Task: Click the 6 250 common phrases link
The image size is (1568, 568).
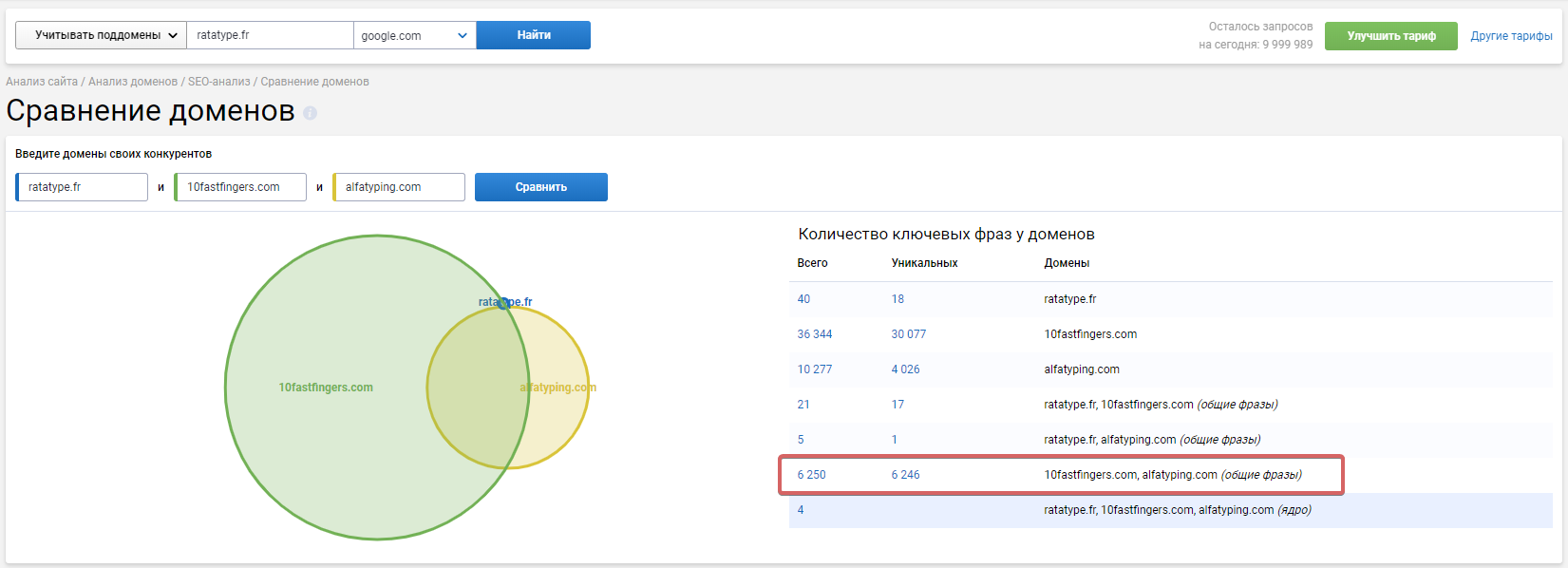Action: tap(811, 475)
